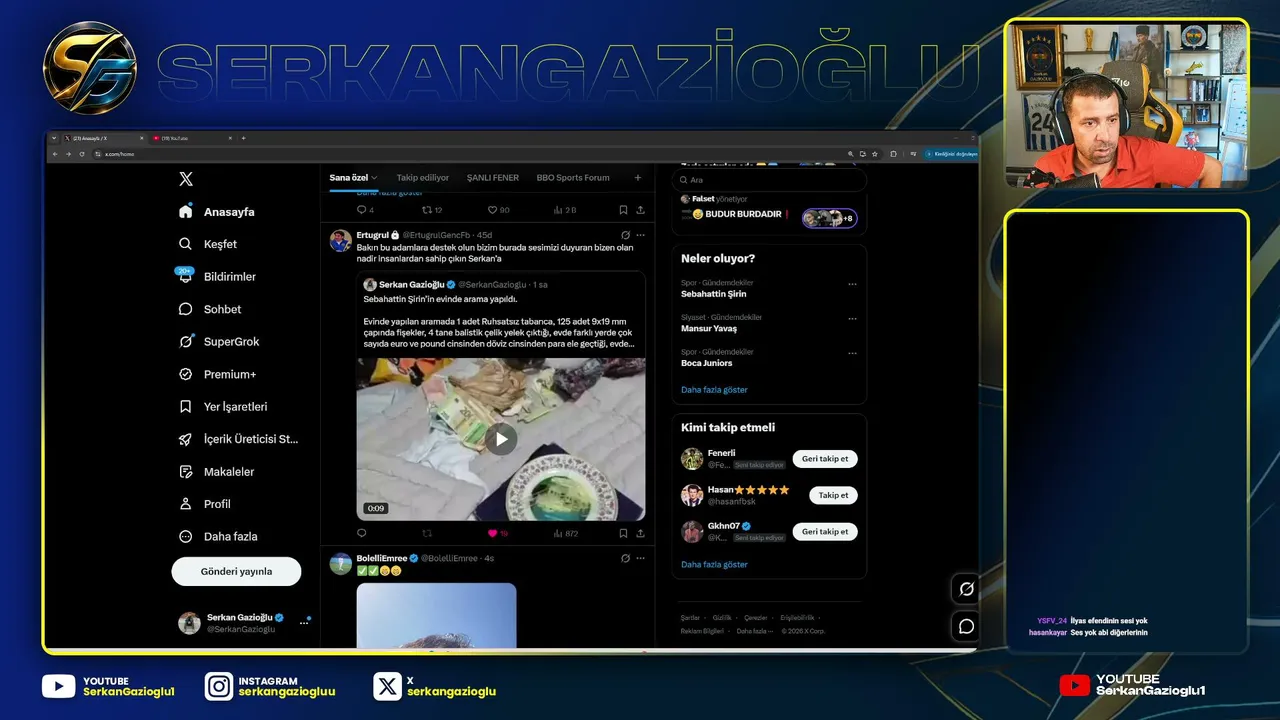Open Bildirimler notifications
Image resolution: width=1280 pixels, height=720 pixels.
[217, 277]
